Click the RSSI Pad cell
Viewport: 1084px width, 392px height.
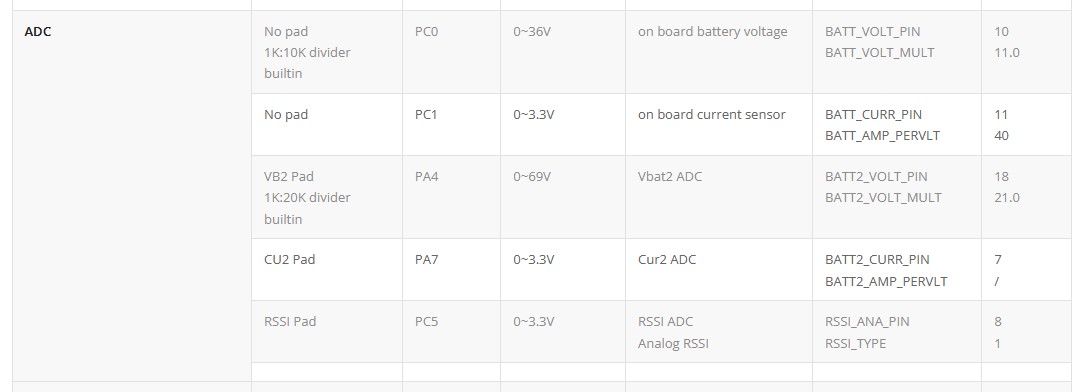327,332
